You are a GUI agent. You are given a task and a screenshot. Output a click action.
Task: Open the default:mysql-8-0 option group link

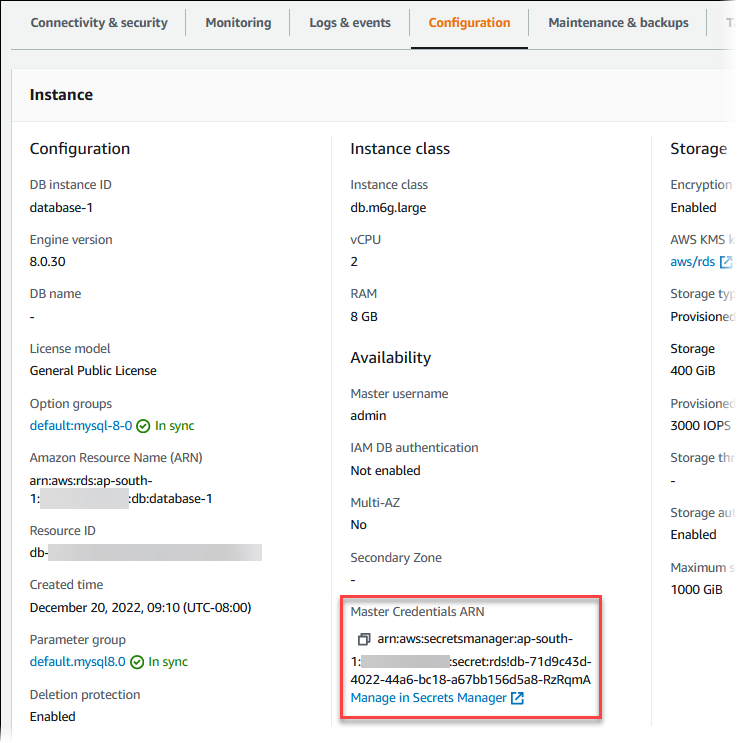[80, 426]
